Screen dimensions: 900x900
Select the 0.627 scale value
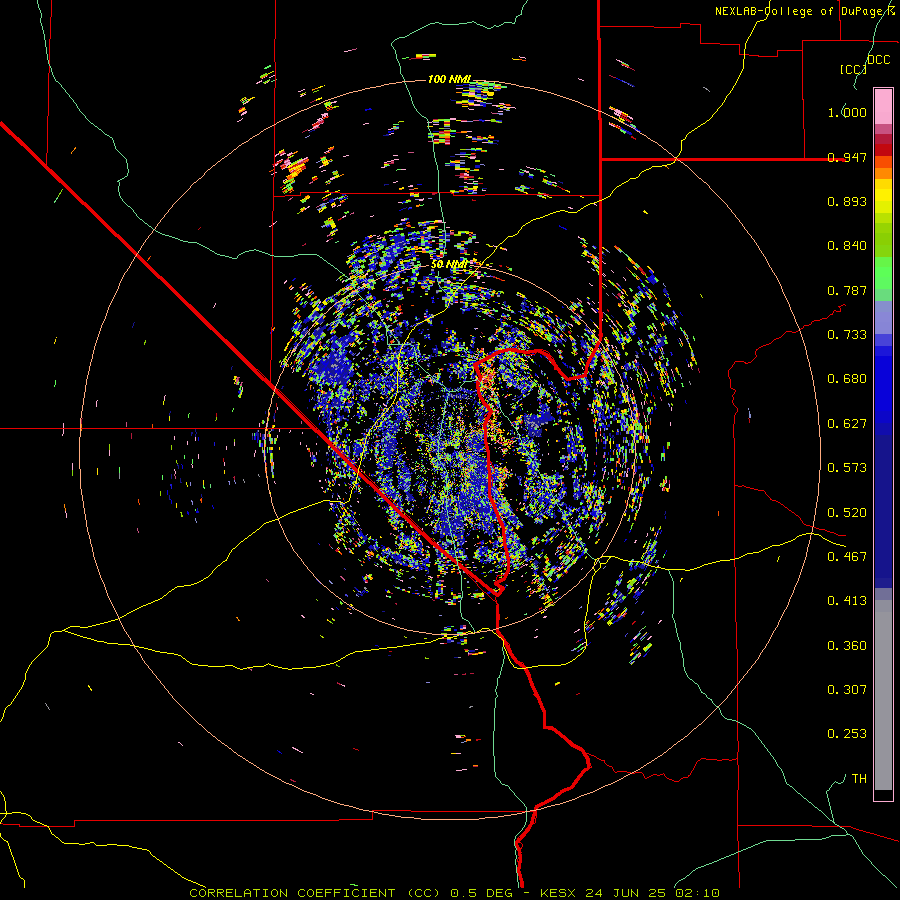[x=847, y=424]
